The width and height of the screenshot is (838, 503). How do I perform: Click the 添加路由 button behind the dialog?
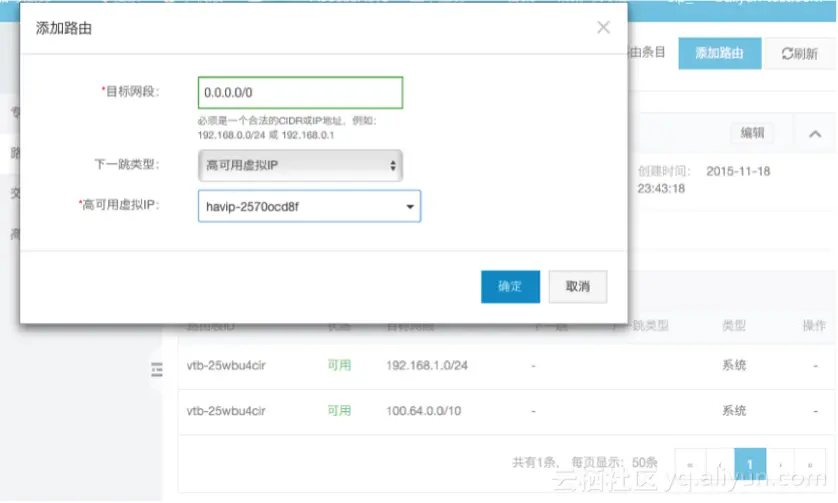pos(719,53)
